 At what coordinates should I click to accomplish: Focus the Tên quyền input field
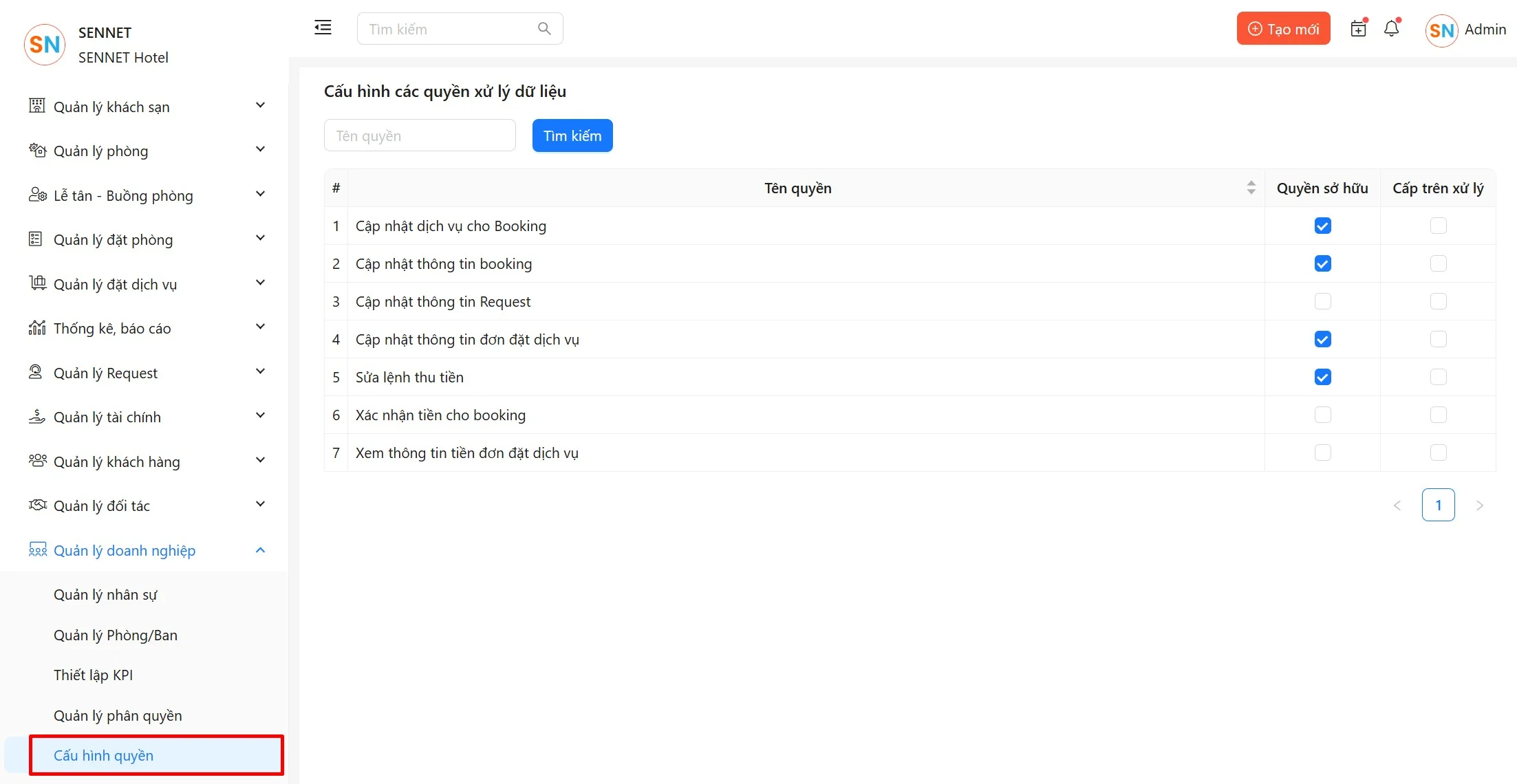coord(420,135)
